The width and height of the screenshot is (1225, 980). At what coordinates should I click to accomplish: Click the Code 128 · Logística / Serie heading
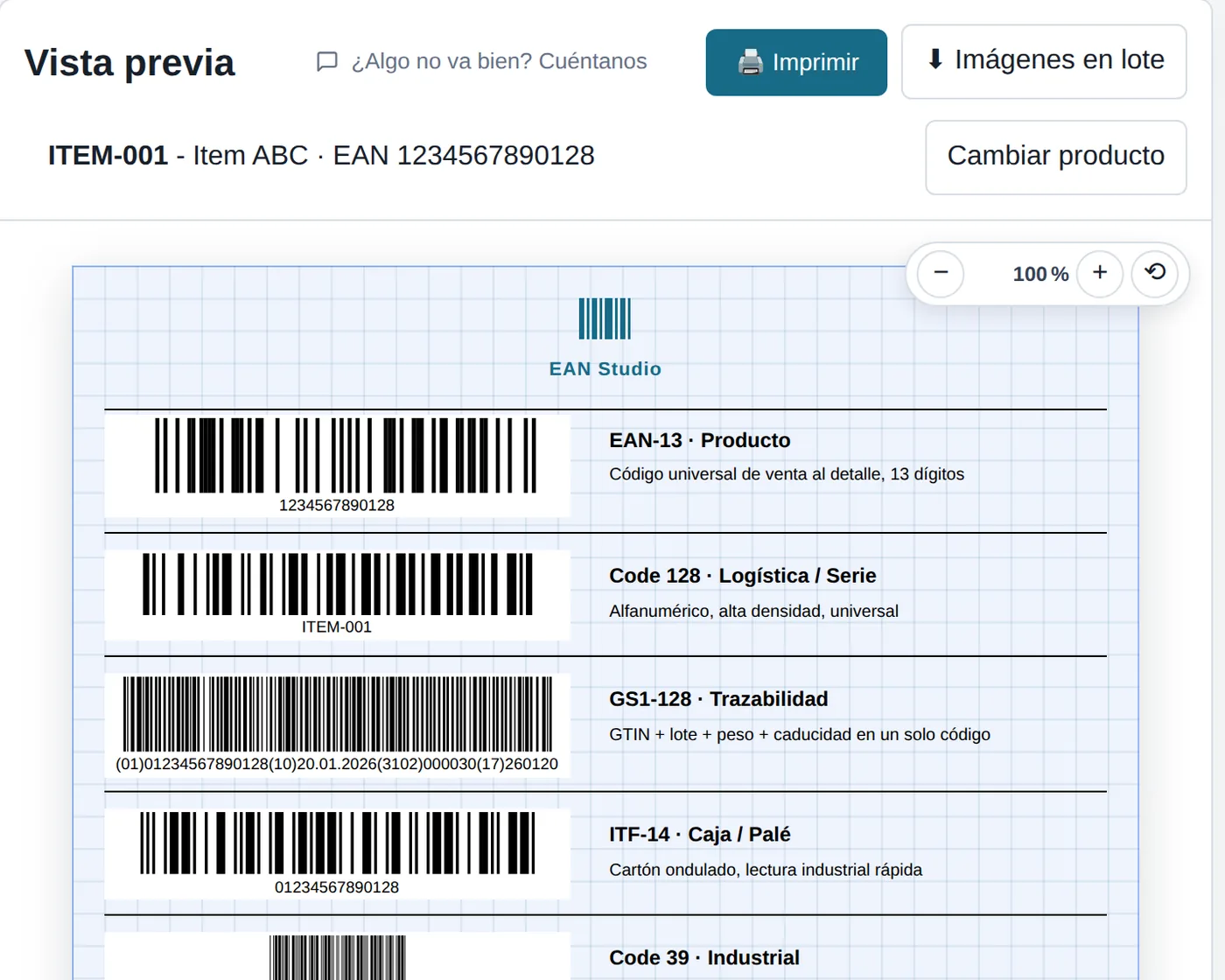click(x=743, y=576)
